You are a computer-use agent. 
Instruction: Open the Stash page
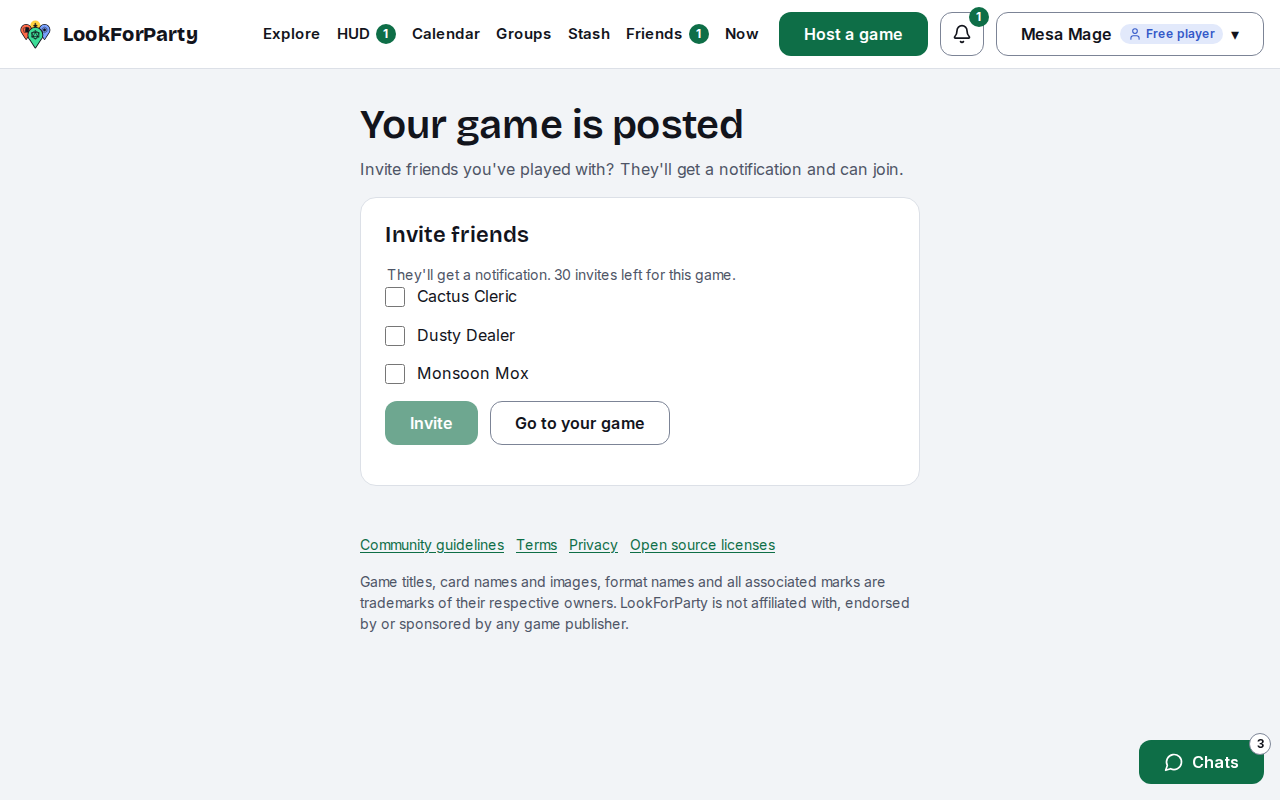pos(589,34)
